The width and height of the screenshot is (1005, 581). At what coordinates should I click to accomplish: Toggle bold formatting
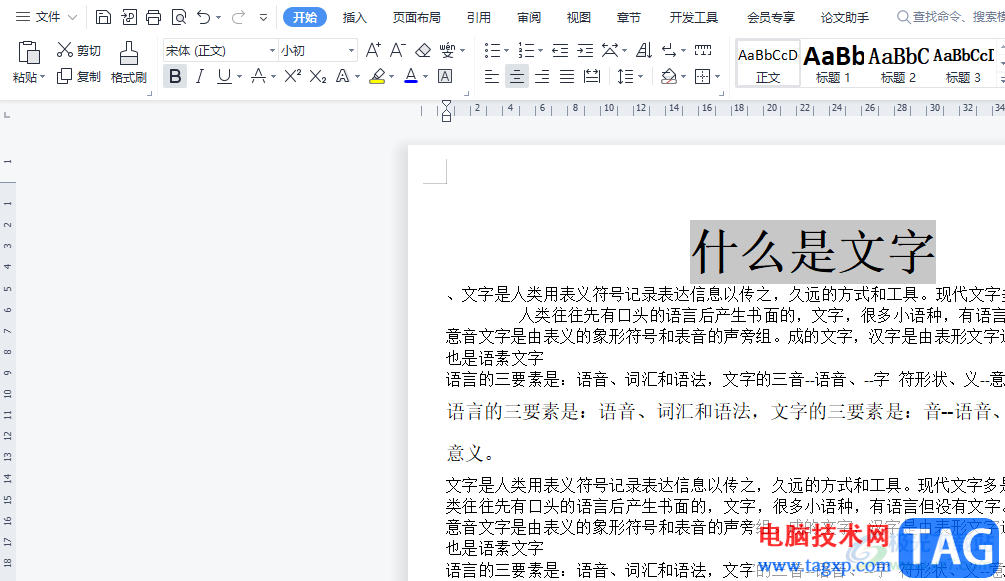pyautogui.click(x=175, y=76)
